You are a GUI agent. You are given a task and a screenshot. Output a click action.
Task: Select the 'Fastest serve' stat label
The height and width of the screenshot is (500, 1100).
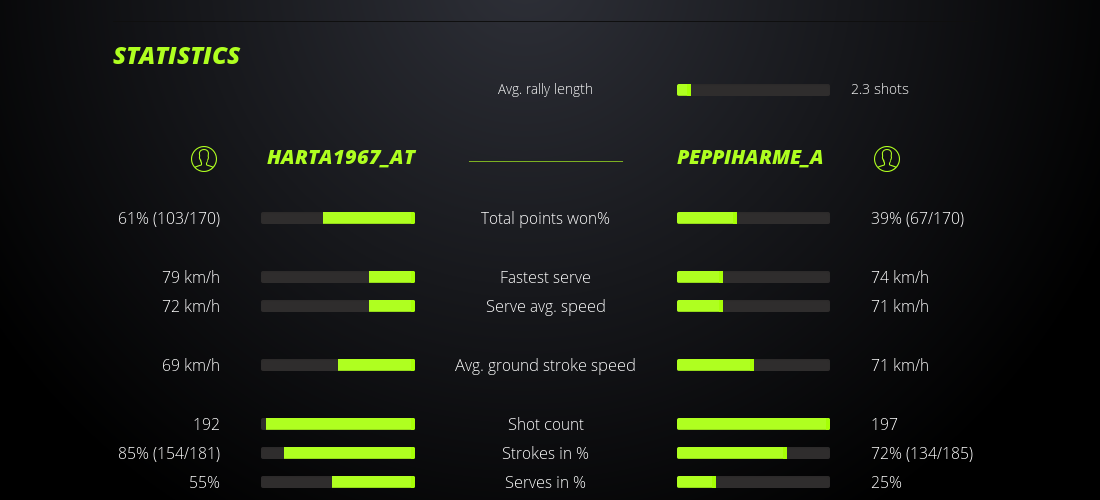[545, 277]
